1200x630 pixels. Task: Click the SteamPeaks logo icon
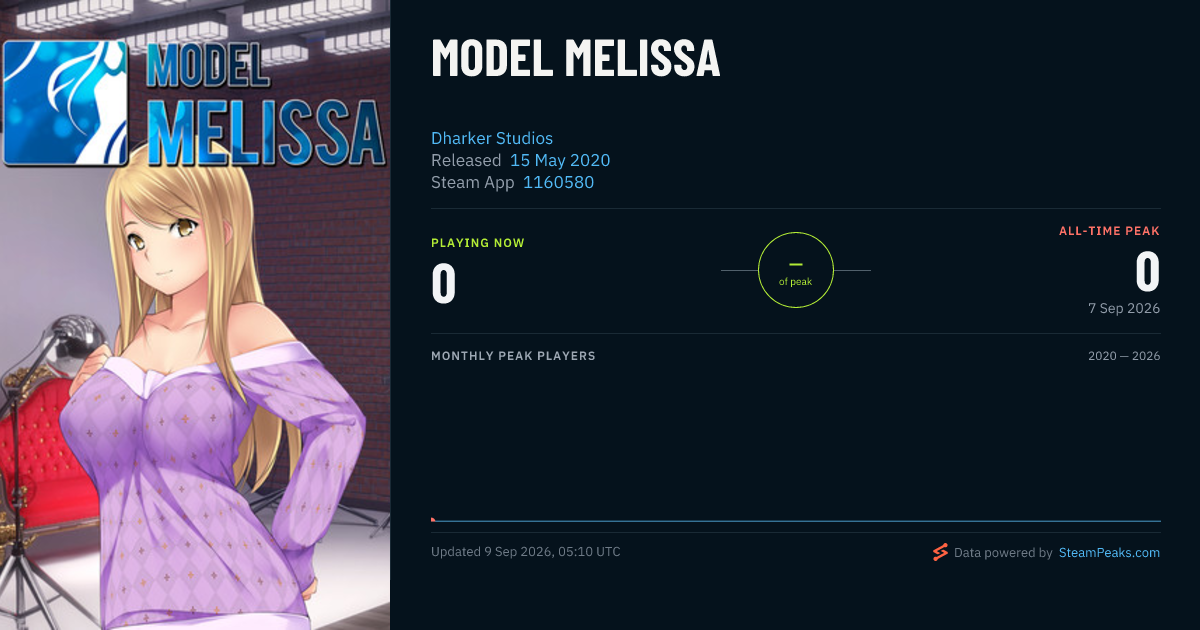[940, 552]
